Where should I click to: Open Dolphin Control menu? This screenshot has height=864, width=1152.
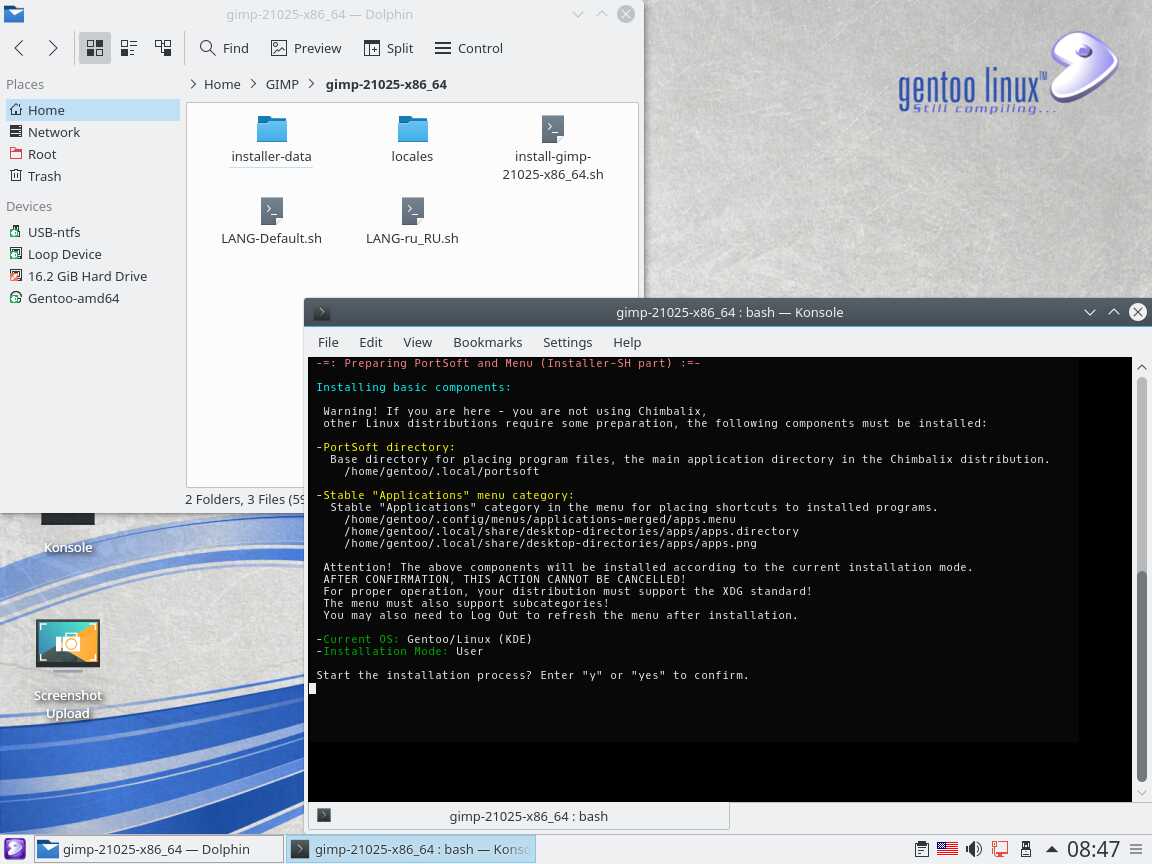469,48
